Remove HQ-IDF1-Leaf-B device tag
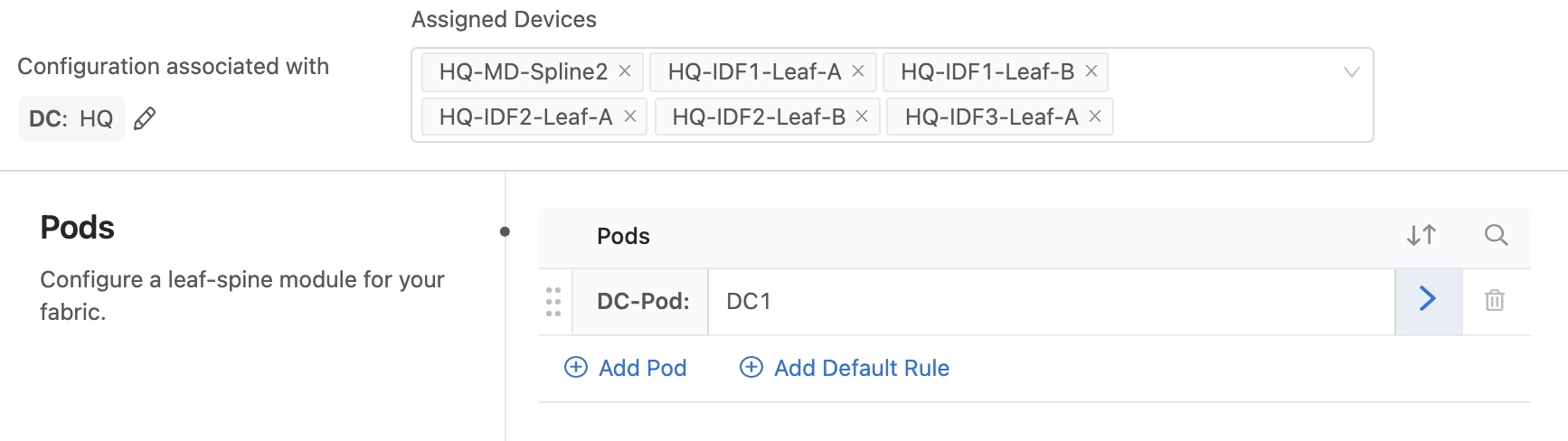Image resolution: width=1568 pixels, height=441 pixels. pyautogui.click(x=1091, y=70)
